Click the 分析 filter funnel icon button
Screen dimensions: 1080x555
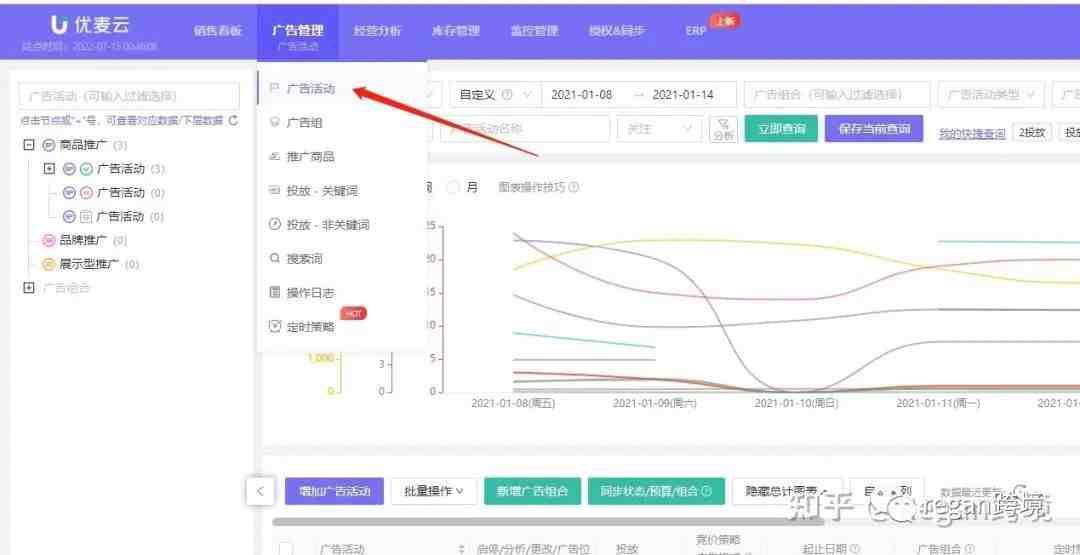tap(723, 129)
